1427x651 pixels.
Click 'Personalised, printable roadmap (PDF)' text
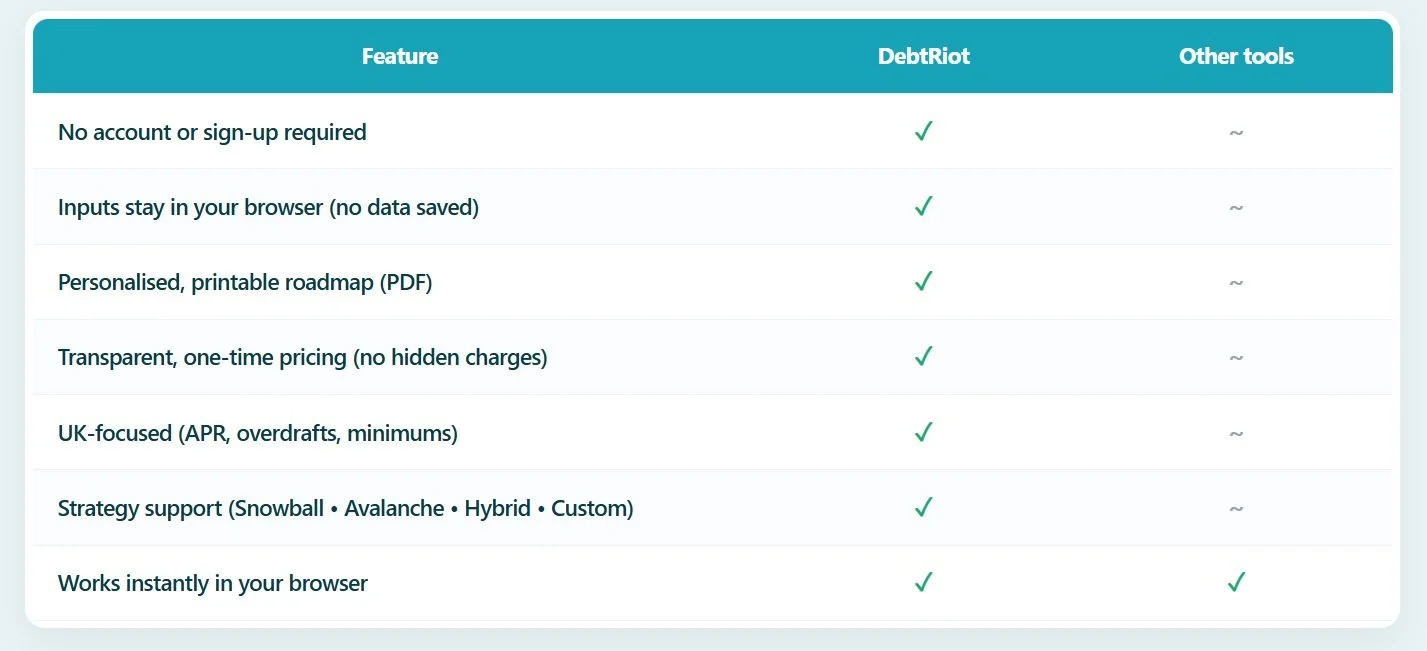245,283
